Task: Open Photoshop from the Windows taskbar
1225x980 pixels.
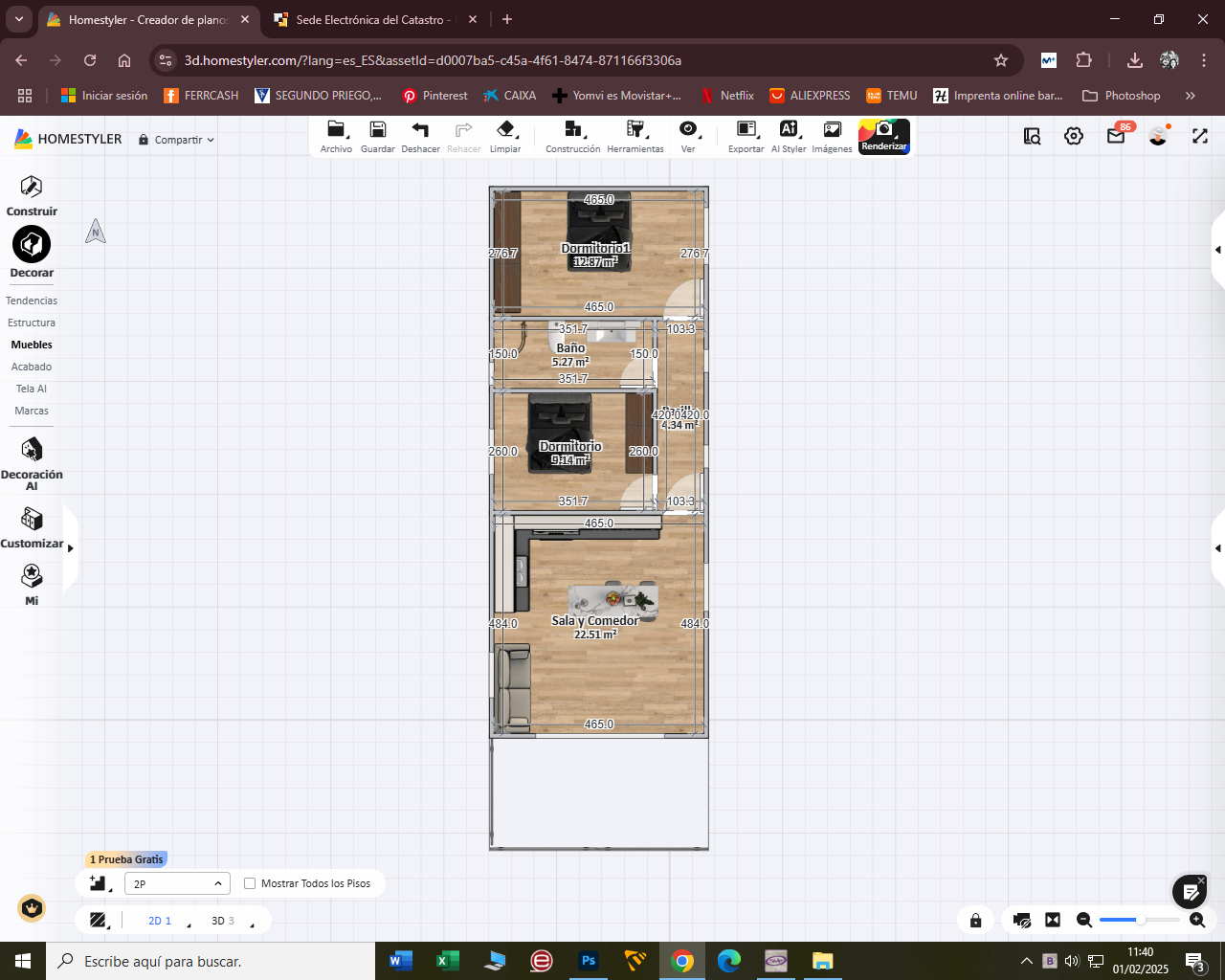Action: [x=589, y=961]
